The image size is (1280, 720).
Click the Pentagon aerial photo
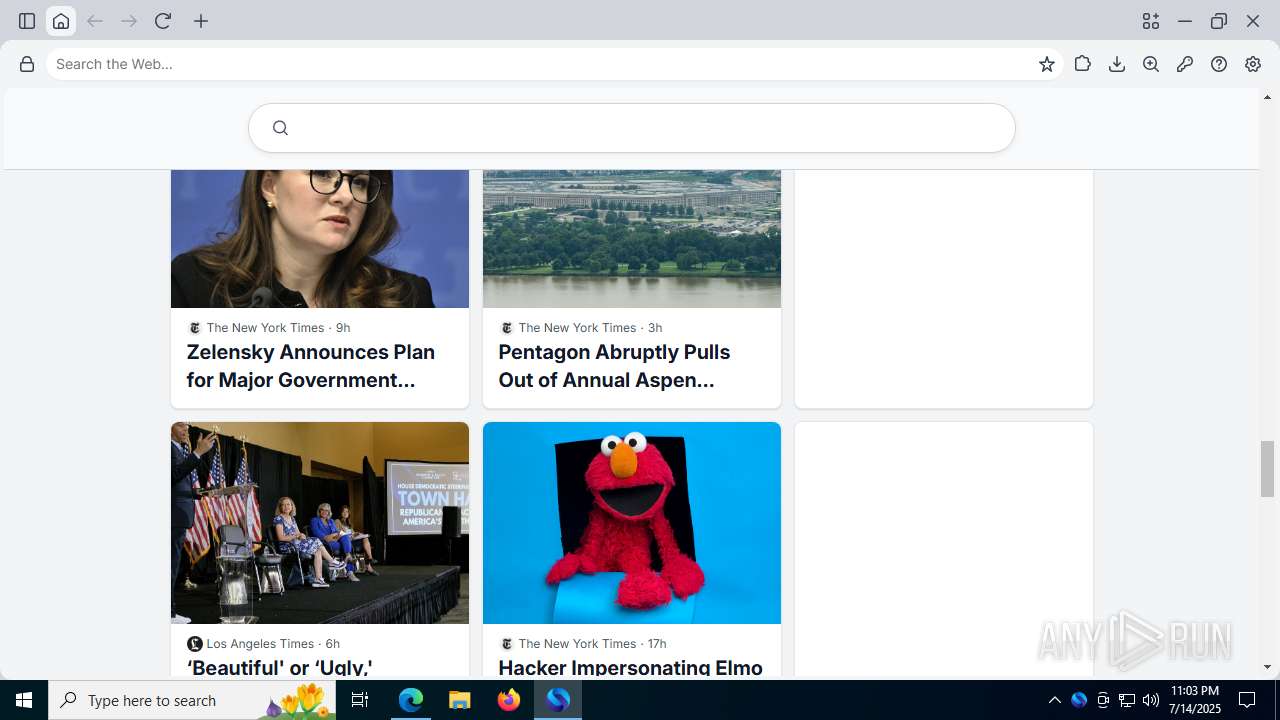(632, 239)
